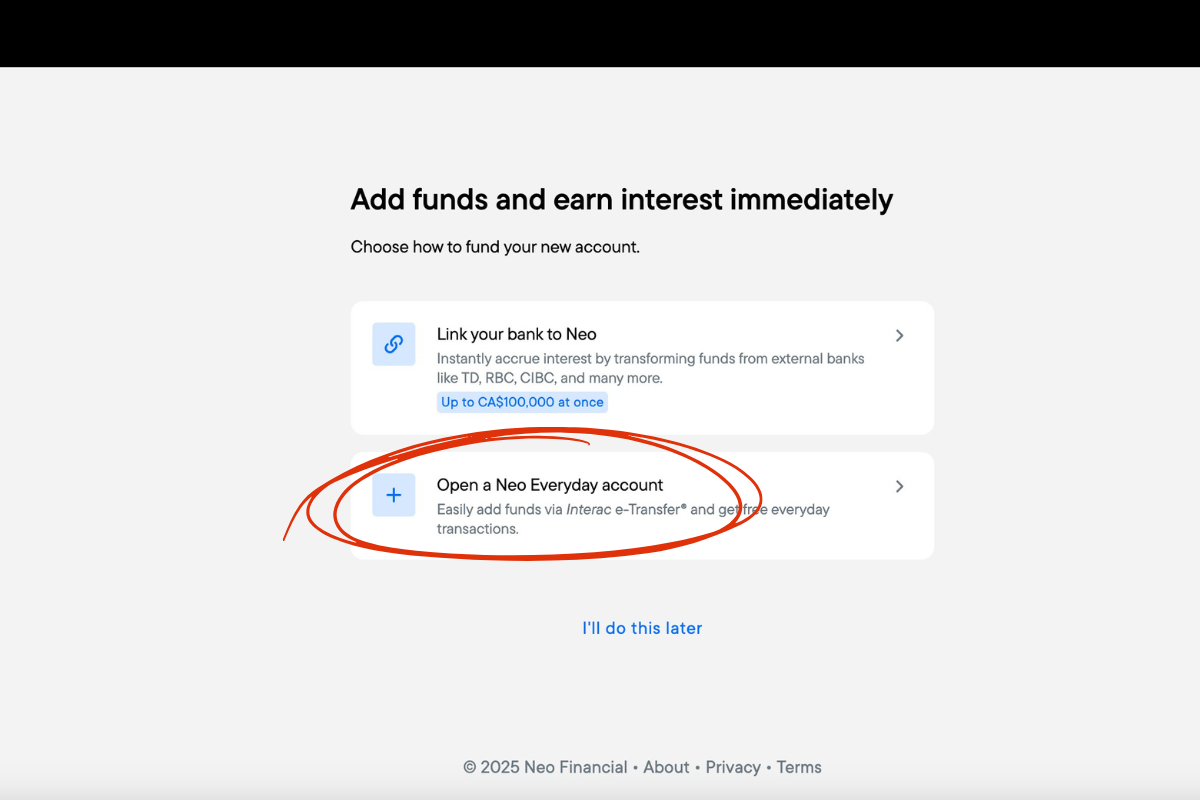Click the '© 2025 Neo Financial' text

545,767
